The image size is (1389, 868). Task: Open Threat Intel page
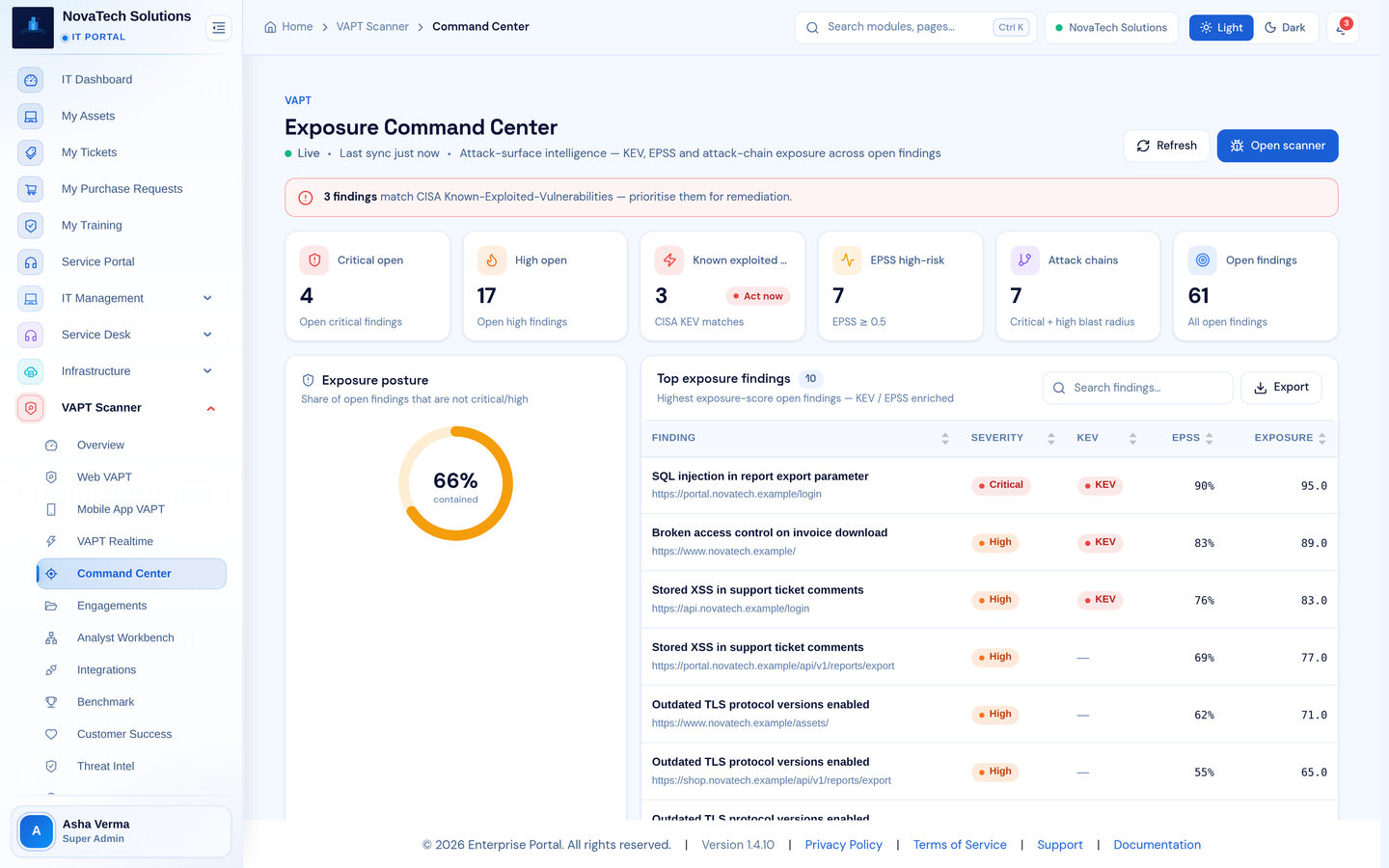(x=131, y=767)
